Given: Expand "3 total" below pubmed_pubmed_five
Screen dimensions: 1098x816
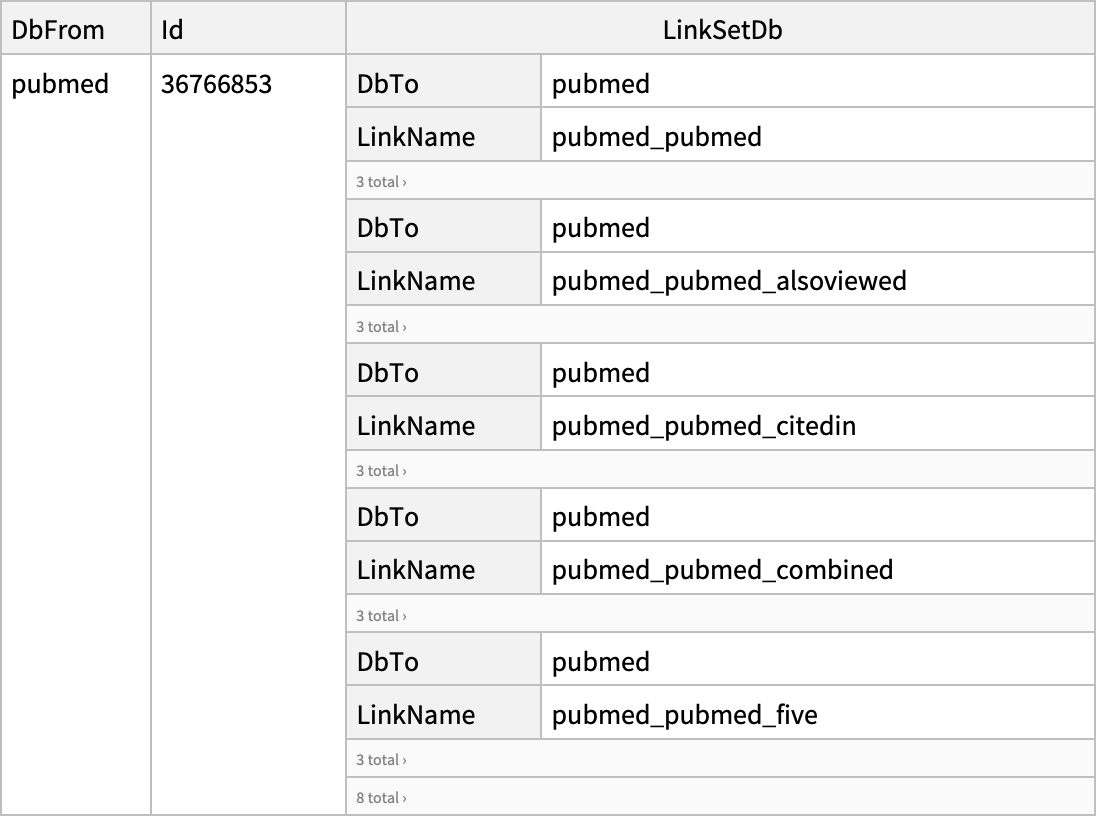Looking at the screenshot, I should pos(381,760).
